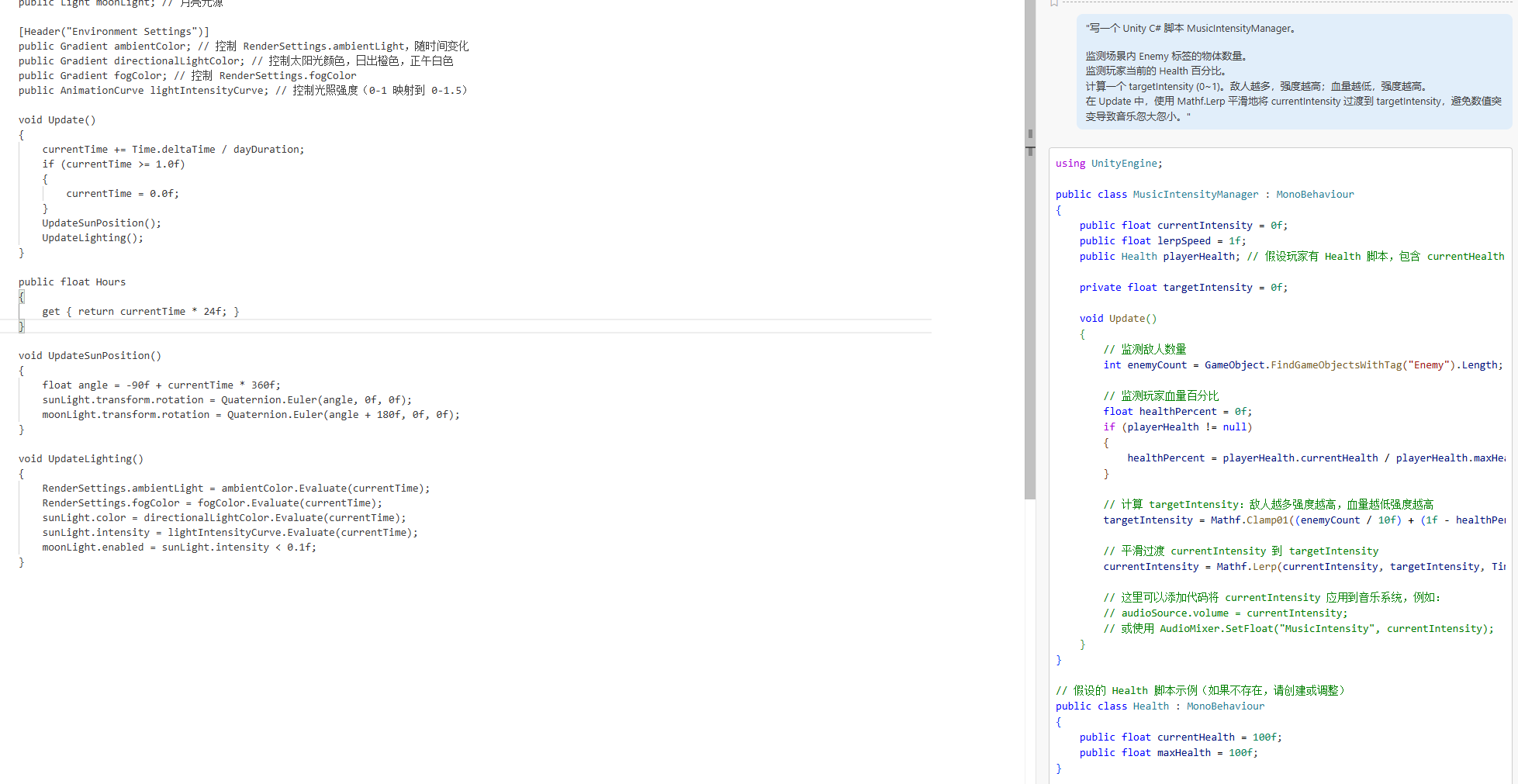The image size is (1518, 784).
Task: Click the MusicIntensityManager class name in code block
Action: (x=1195, y=195)
